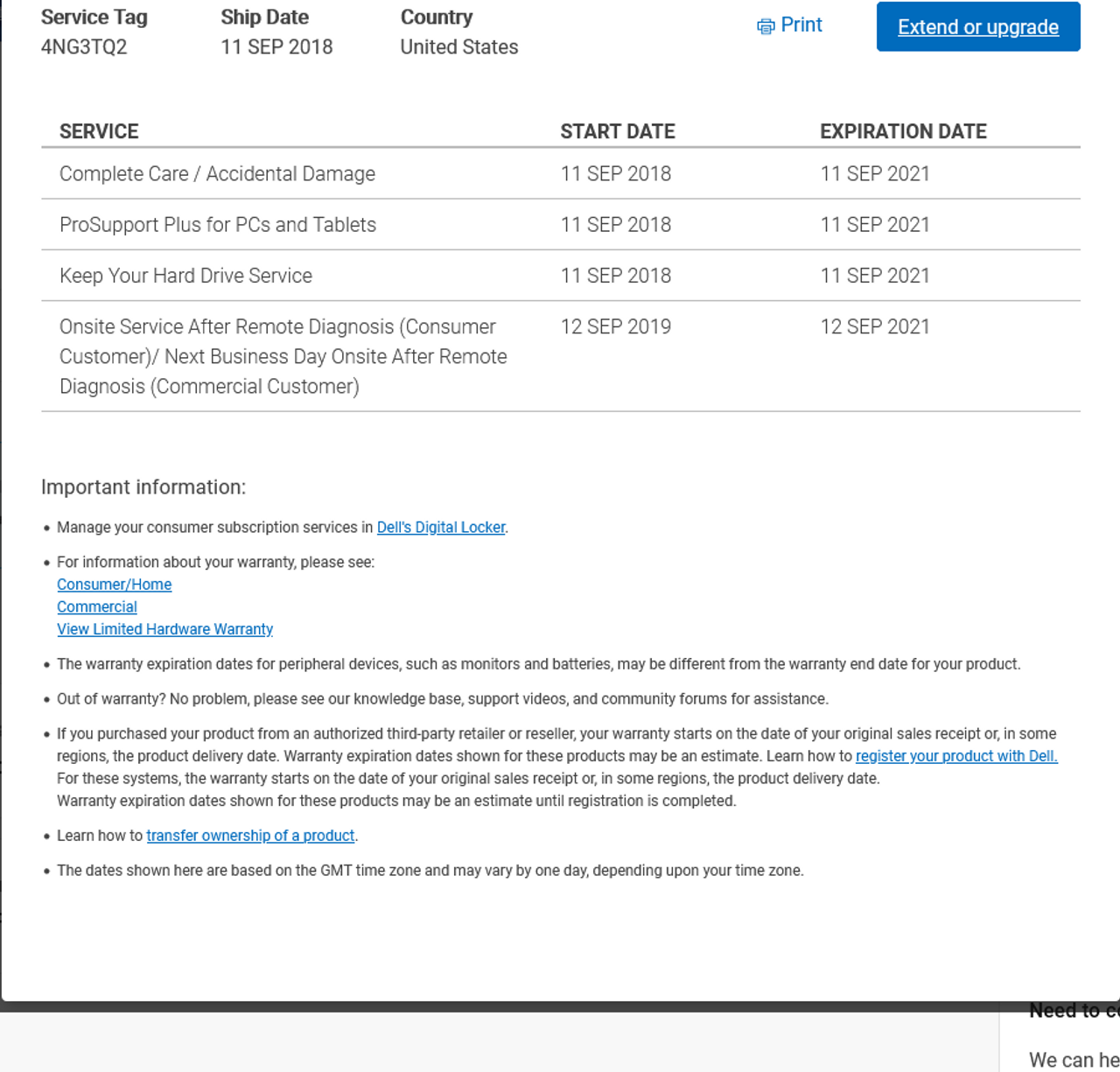Click the printer icon beside Print
1120x1072 pixels.
pyautogui.click(x=766, y=26)
